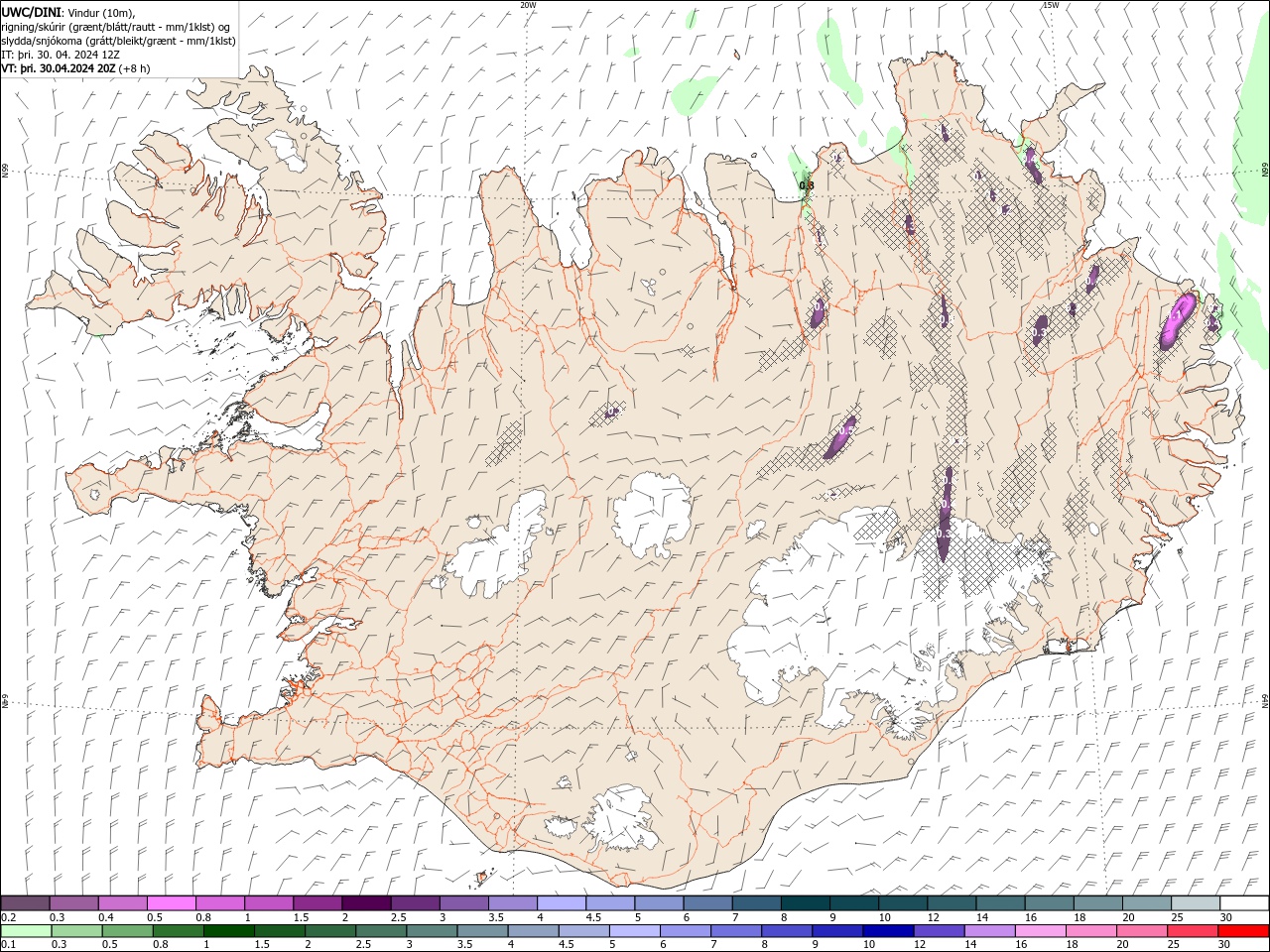1270x952 pixels.
Task: Select the darkest purple swatch labeled 2 in the upper legend
Action: pos(366,903)
